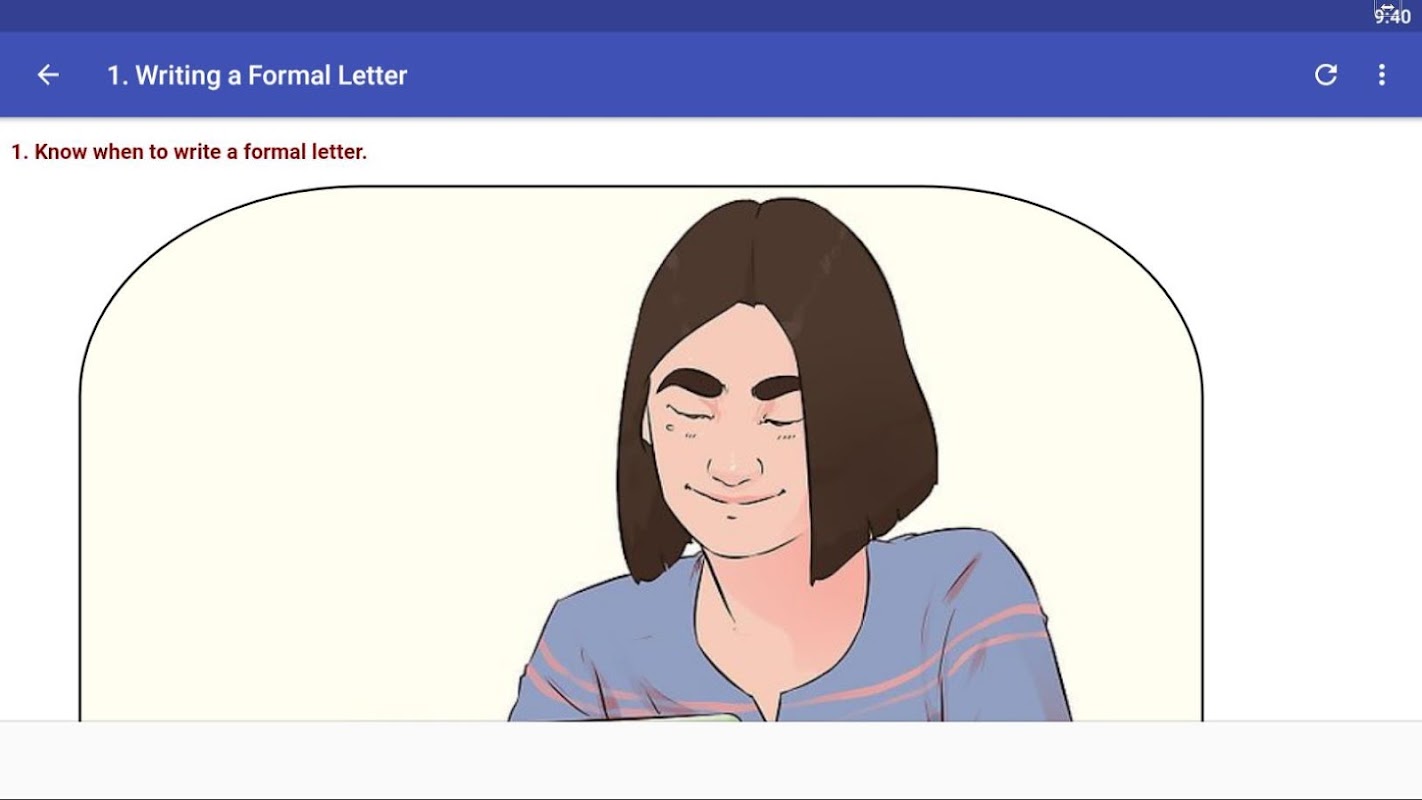This screenshot has height=800, width=1422.
Task: Tap the small status icon above the clock
Action: 1388,6
